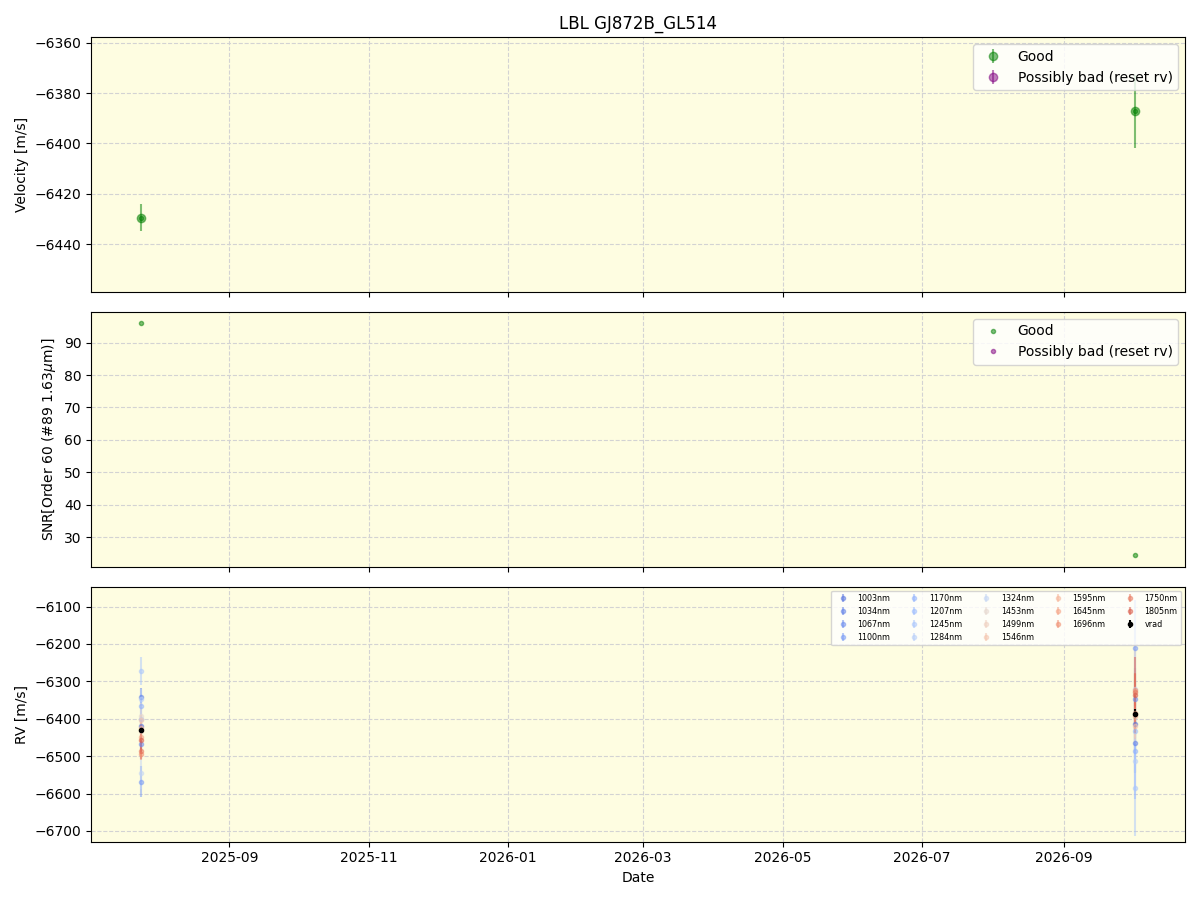Screen dimensions: 1200x900
Task: Click the 2025-11 date tick label
Action: tap(369, 857)
